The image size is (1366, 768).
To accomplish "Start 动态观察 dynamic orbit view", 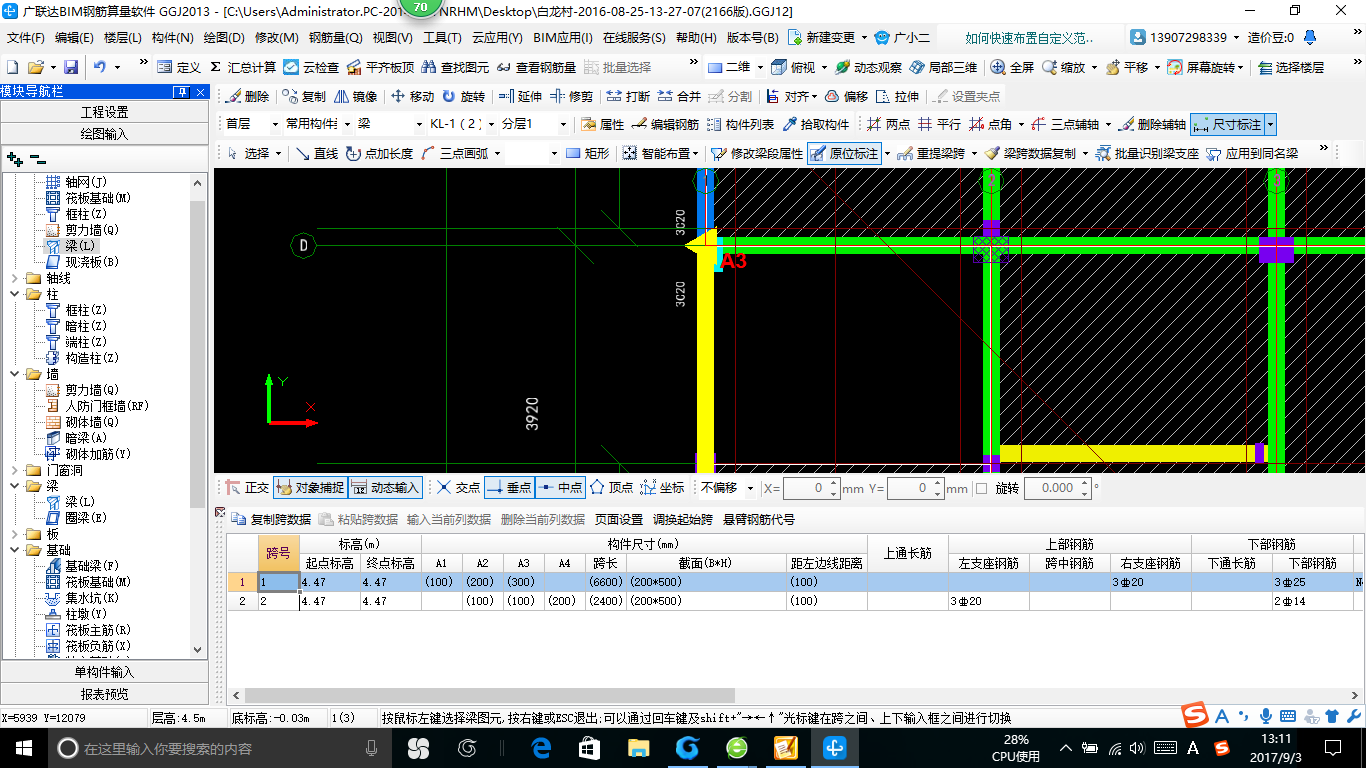I will 868,67.
